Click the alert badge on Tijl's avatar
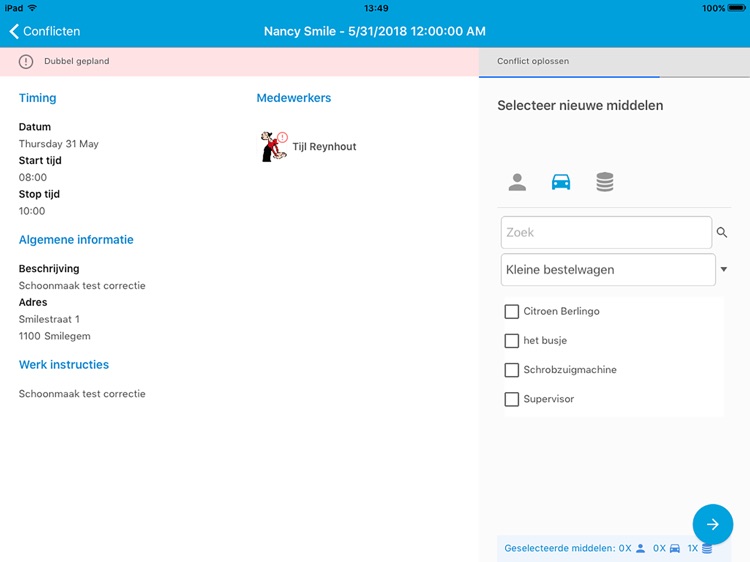This screenshot has width=750, height=562. pos(283,137)
